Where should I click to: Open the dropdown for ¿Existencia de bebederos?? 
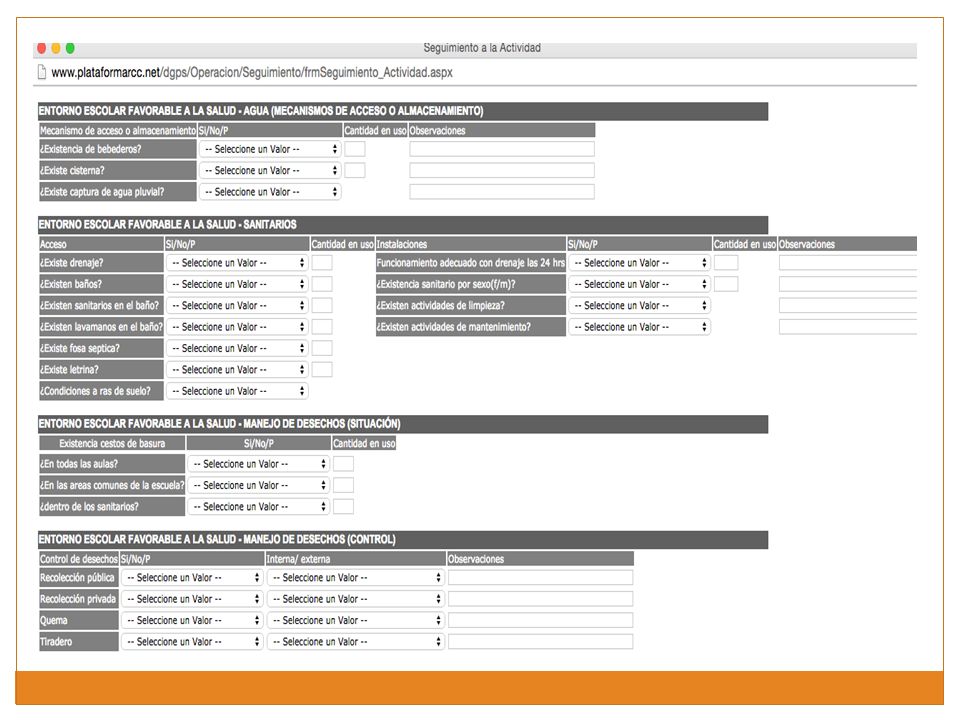tap(270, 149)
